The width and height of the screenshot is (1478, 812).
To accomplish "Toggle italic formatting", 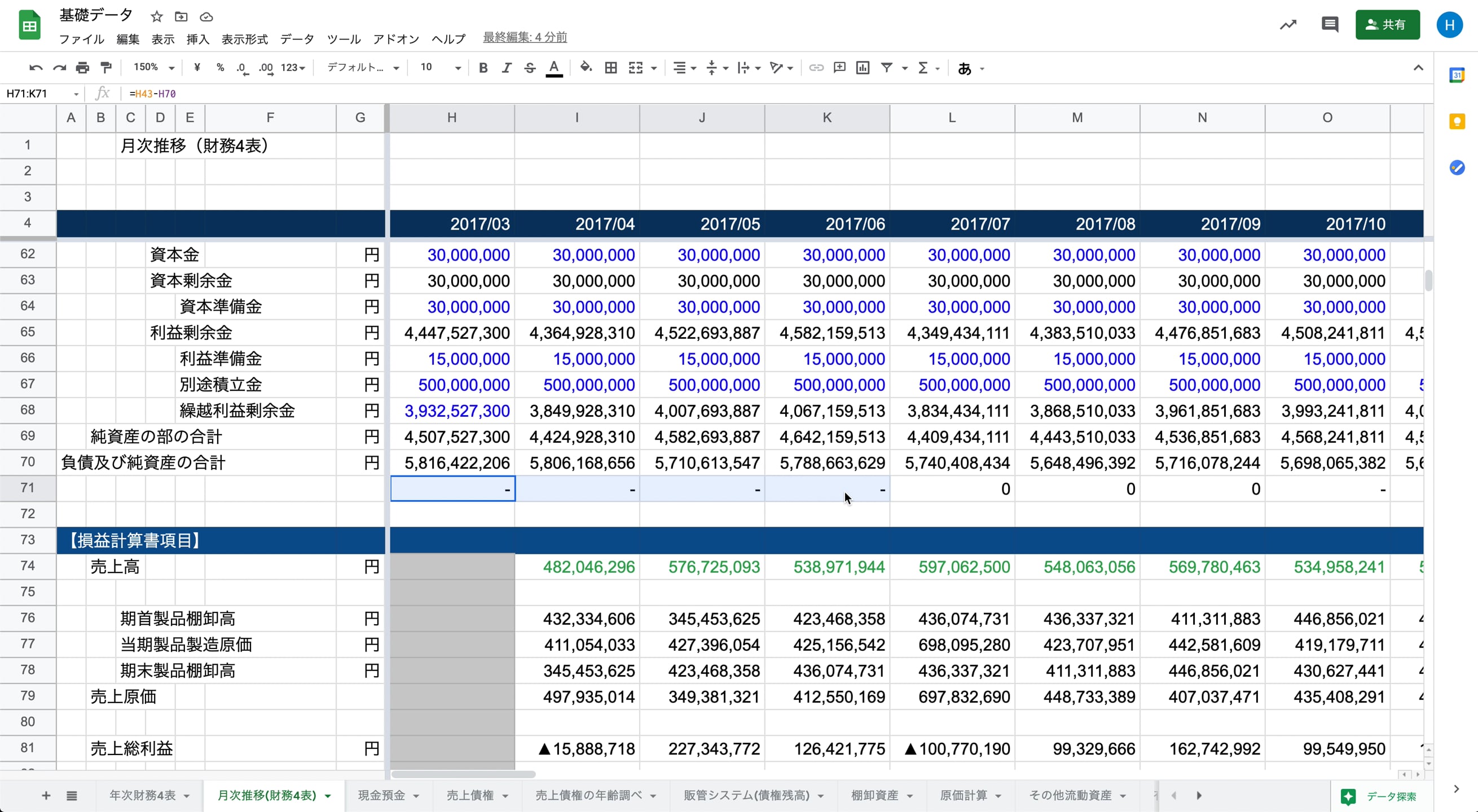I will [x=506, y=68].
